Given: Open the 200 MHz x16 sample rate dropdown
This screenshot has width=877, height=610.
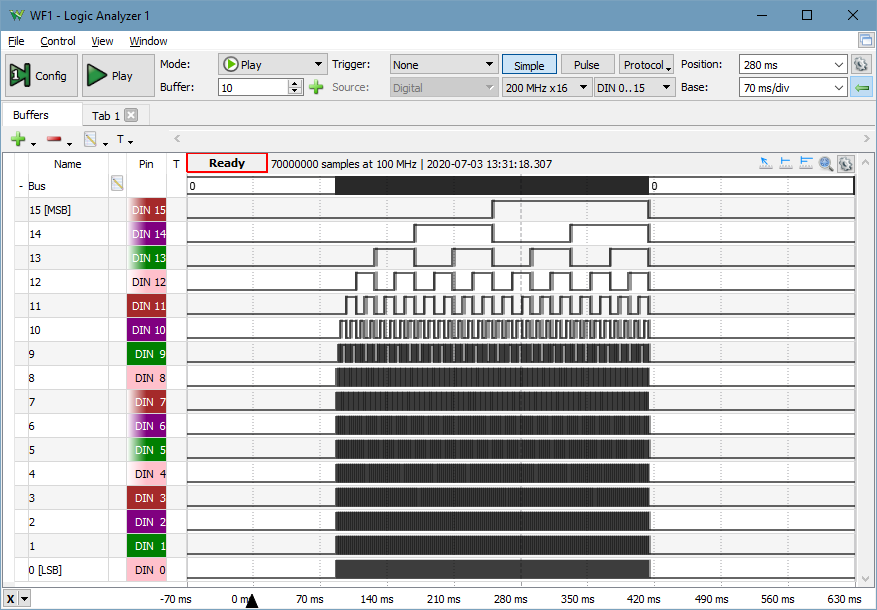Looking at the screenshot, I should click(545, 87).
